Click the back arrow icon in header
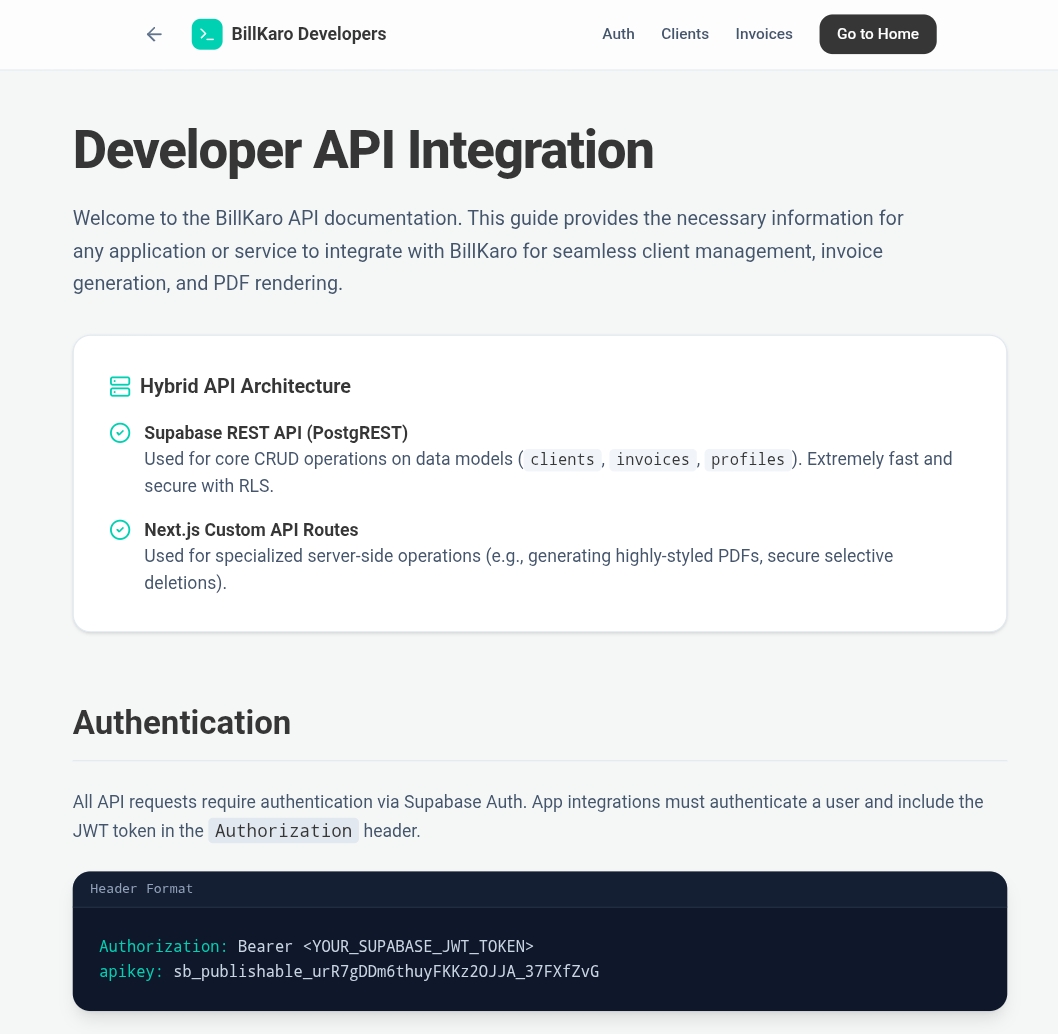1058x1034 pixels. pyautogui.click(x=154, y=34)
